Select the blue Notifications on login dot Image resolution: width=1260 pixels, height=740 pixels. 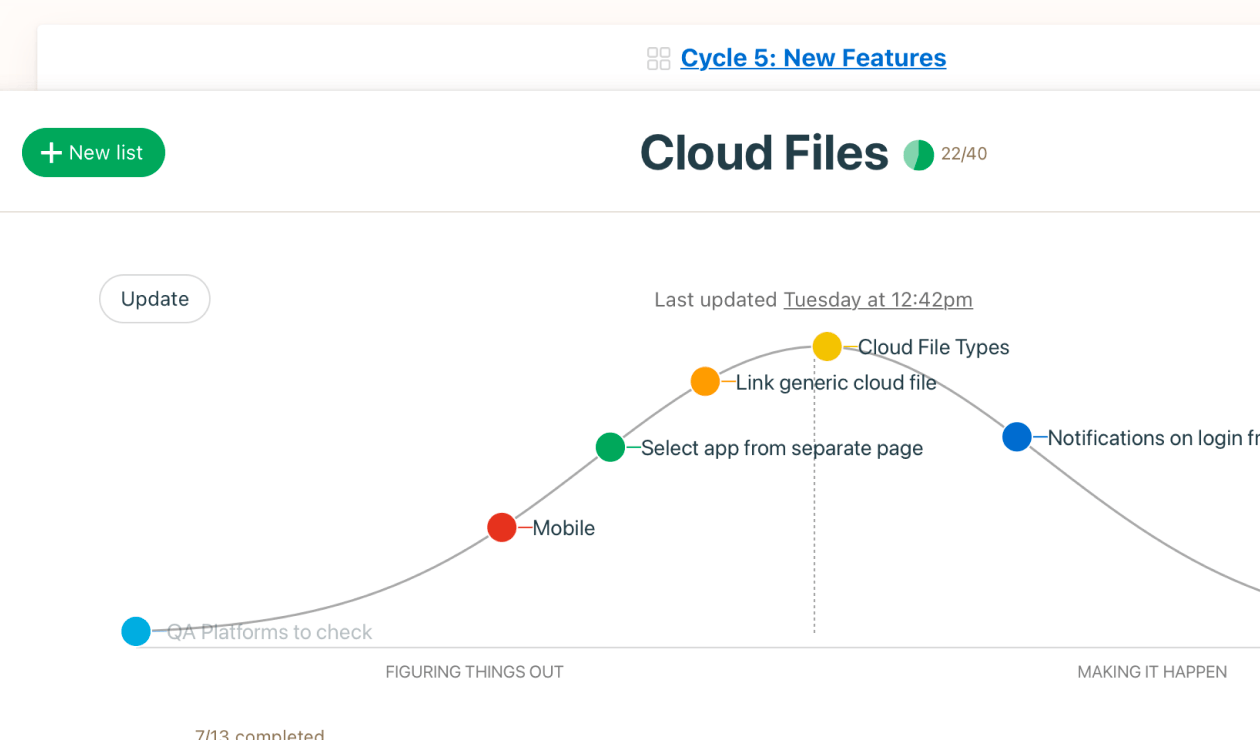(1017, 437)
